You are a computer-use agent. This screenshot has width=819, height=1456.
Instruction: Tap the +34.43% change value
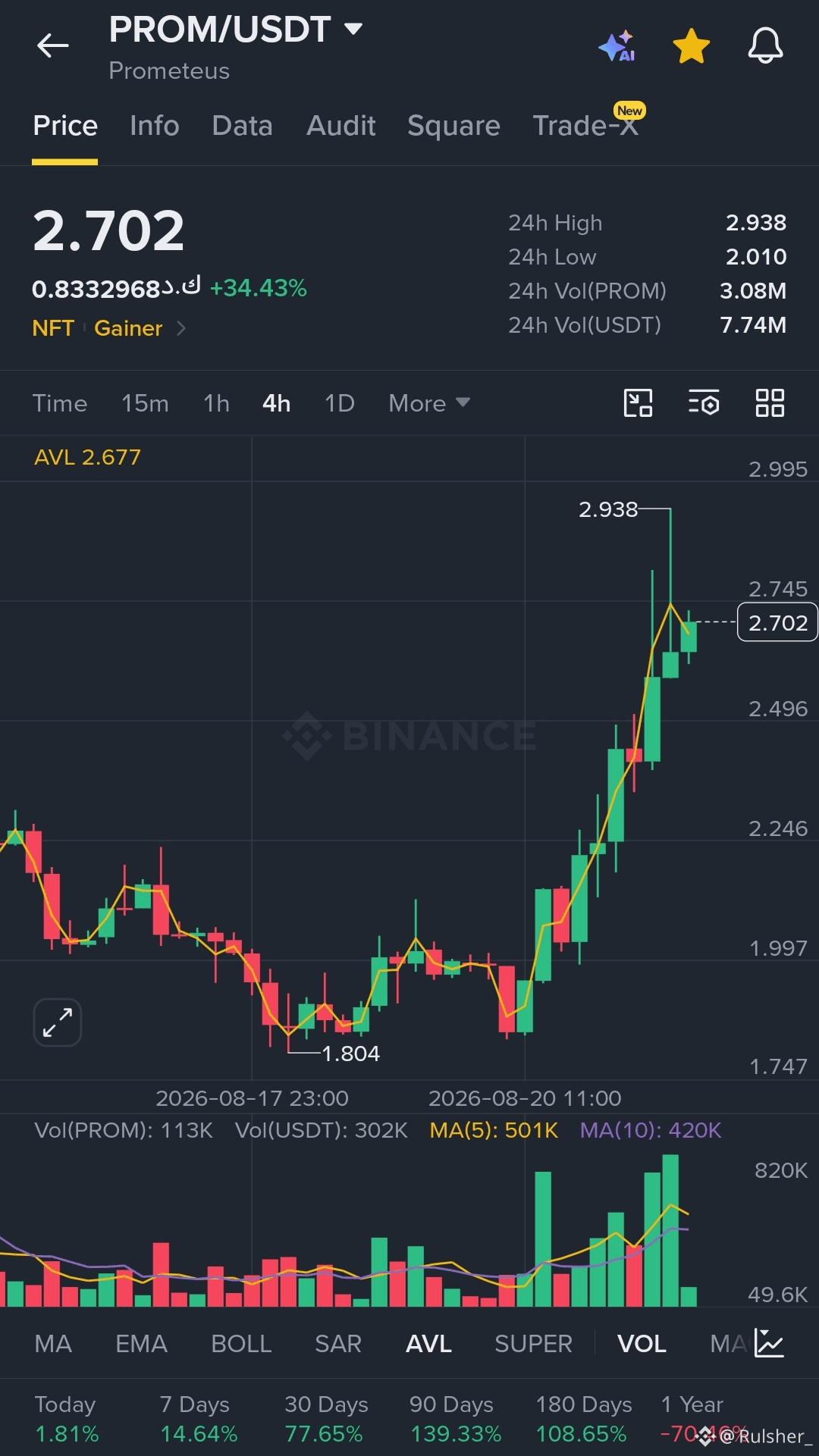coord(259,288)
